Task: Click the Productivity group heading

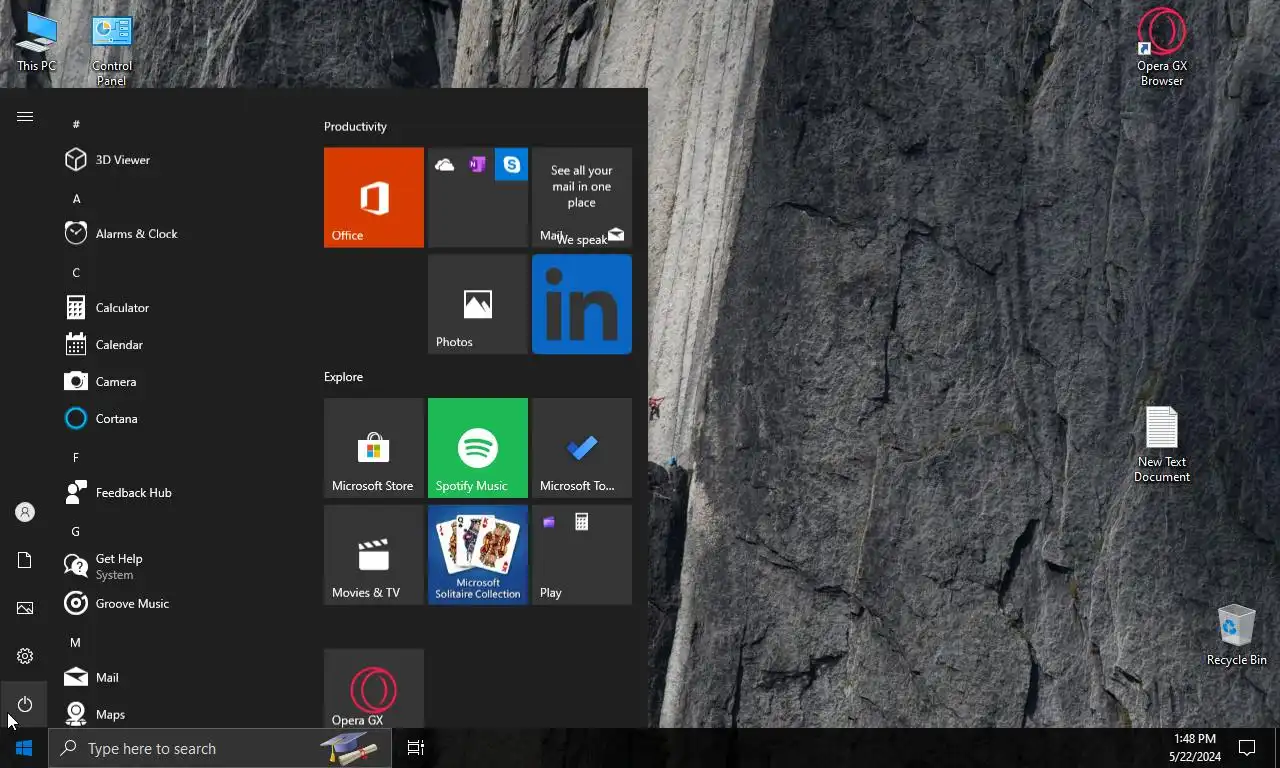Action: click(x=355, y=127)
